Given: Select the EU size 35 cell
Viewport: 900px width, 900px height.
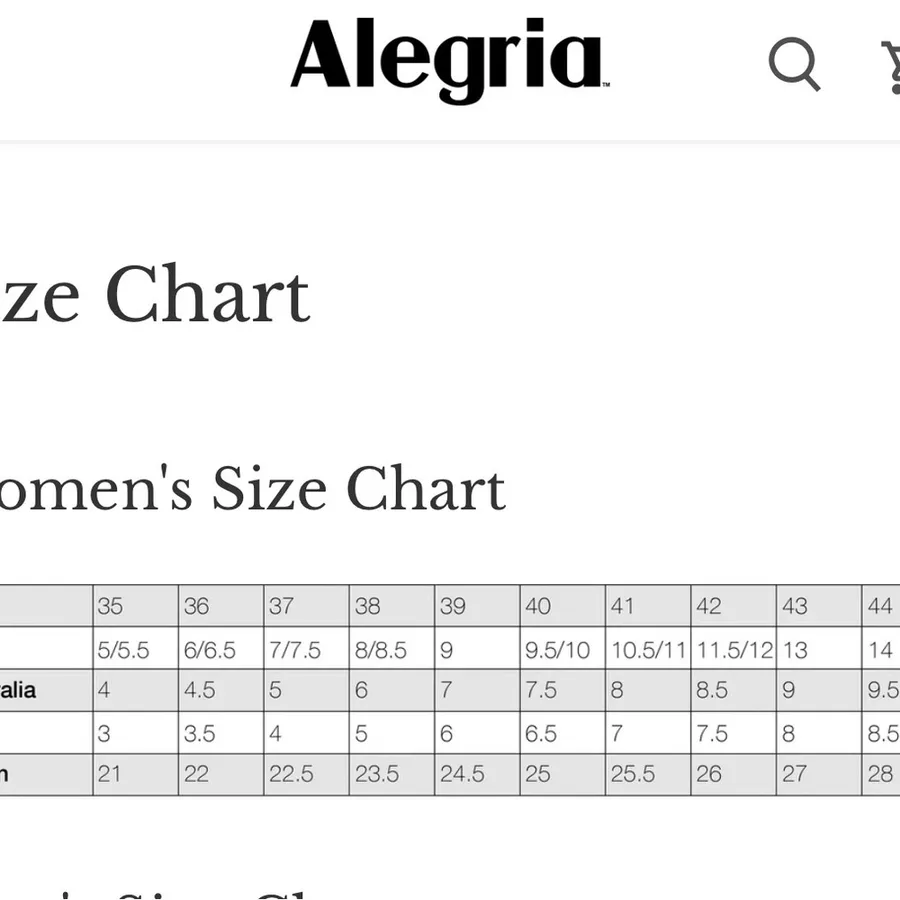Looking at the screenshot, I should pyautogui.click(x=135, y=606).
